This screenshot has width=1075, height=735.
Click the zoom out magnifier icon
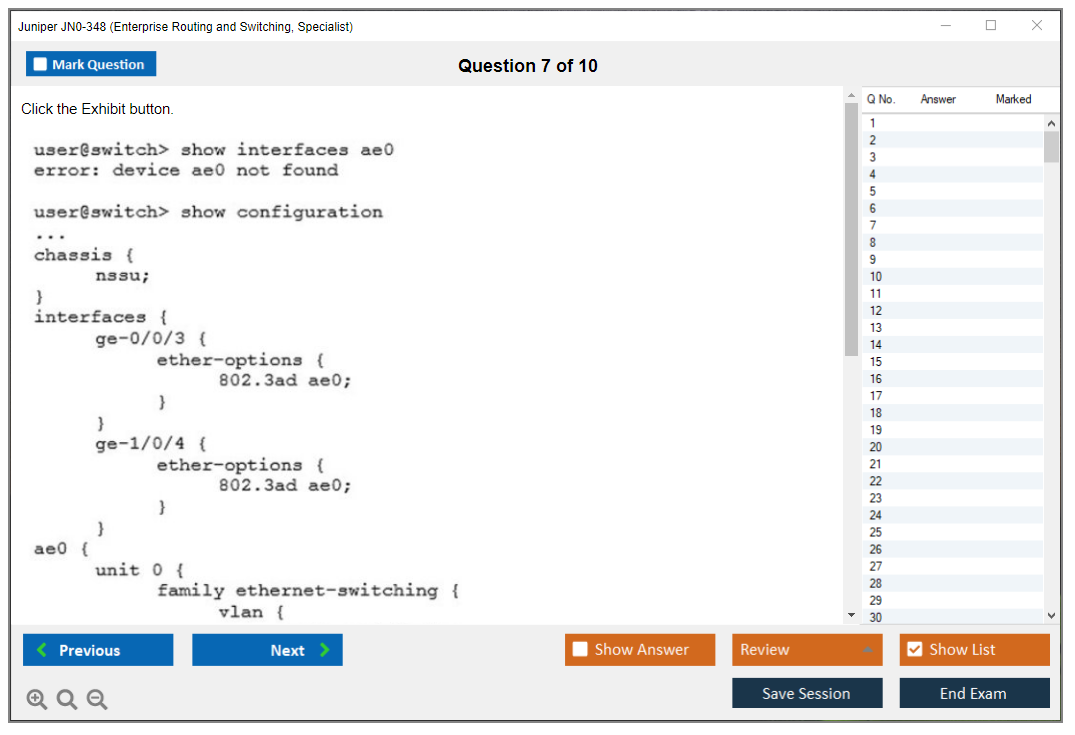pos(97,700)
